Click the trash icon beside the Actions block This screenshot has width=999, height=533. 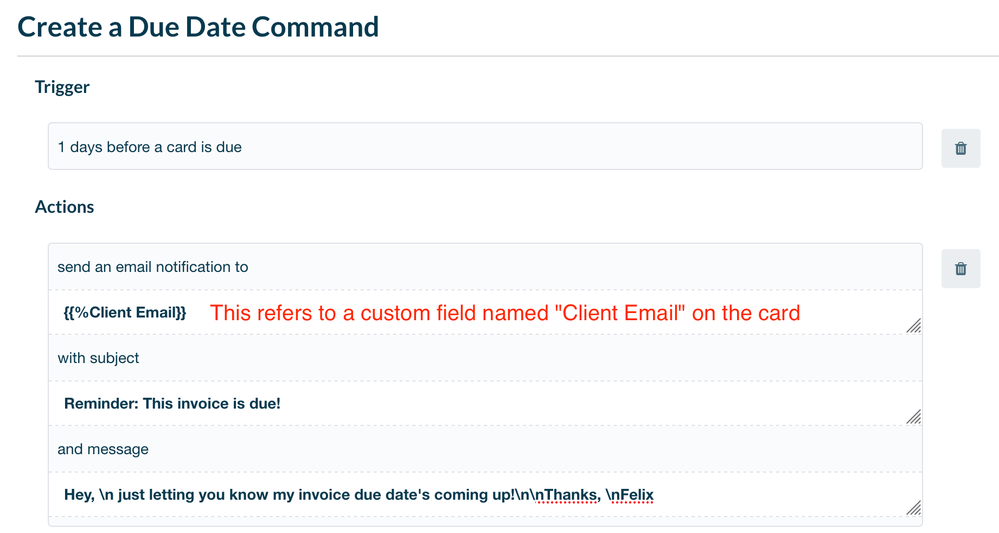pos(960,268)
